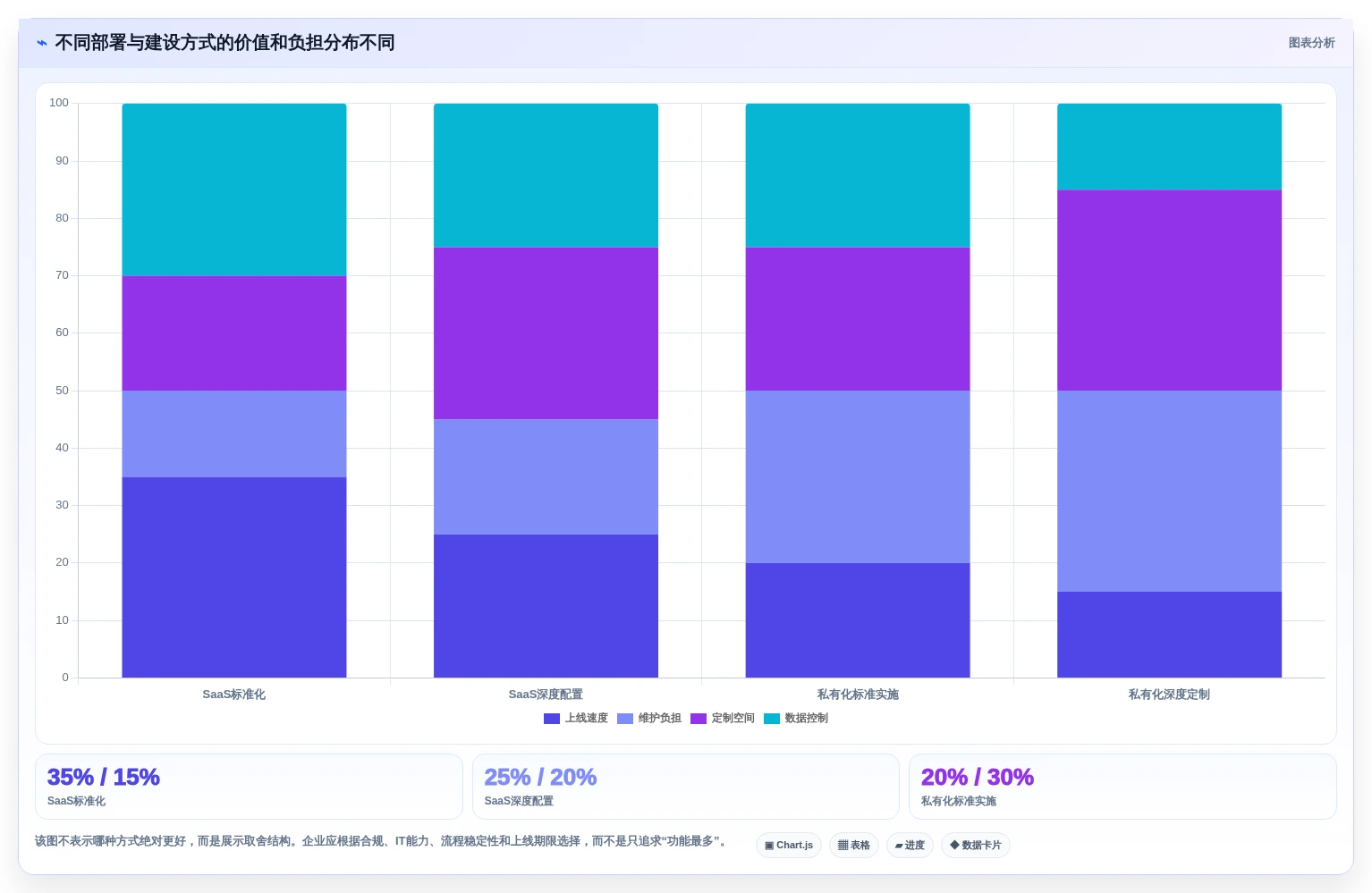Click the 私有化深度定制 定制空间 bar segment
The width and height of the screenshot is (1372, 893).
click(1169, 291)
